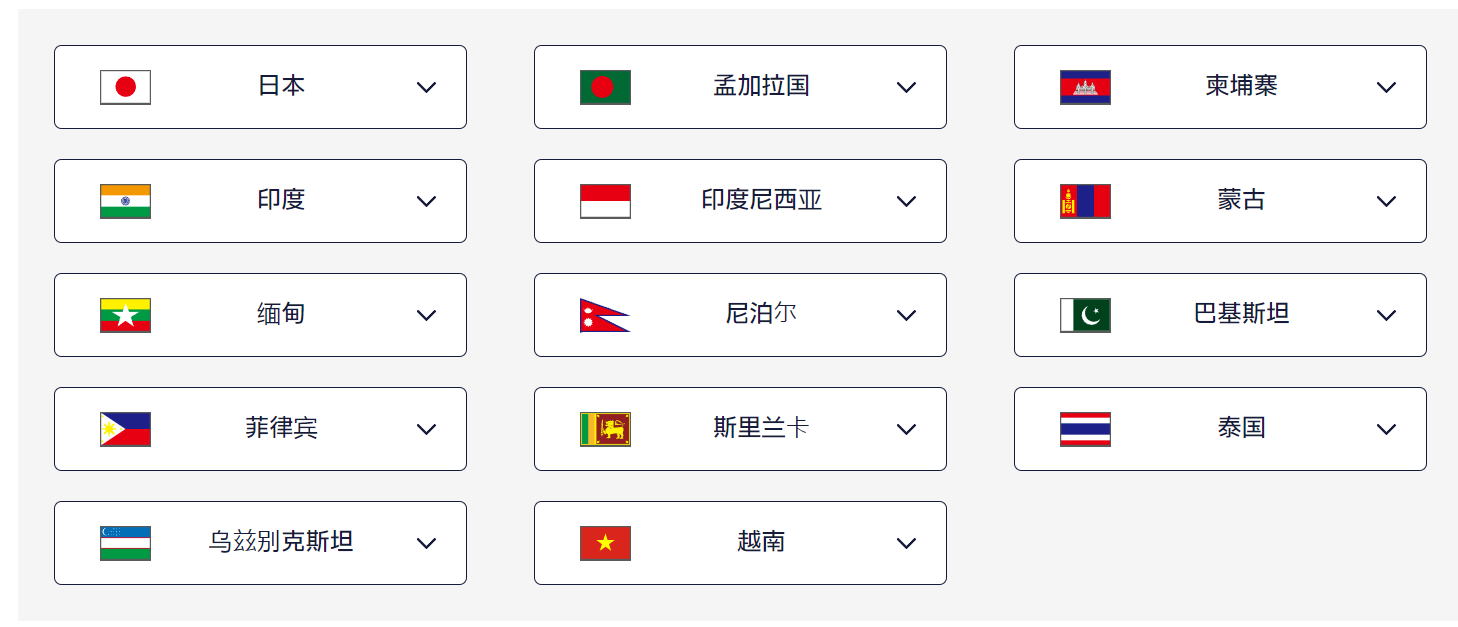
Task: Click the Sri Lanka flag icon
Action: (605, 429)
